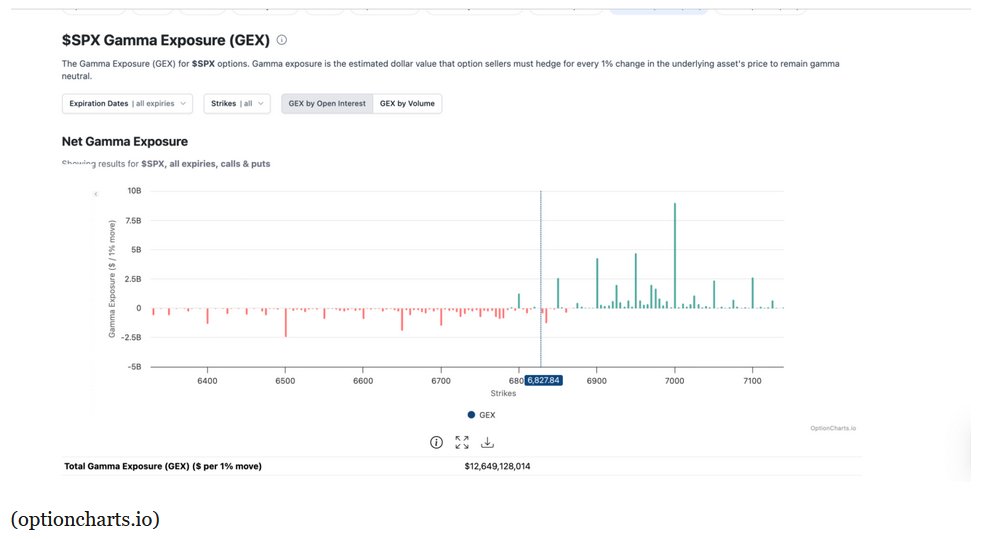Viewport: 993px width, 539px height.
Task: Click the Net Gamma Exposure heading
Action: [125, 142]
